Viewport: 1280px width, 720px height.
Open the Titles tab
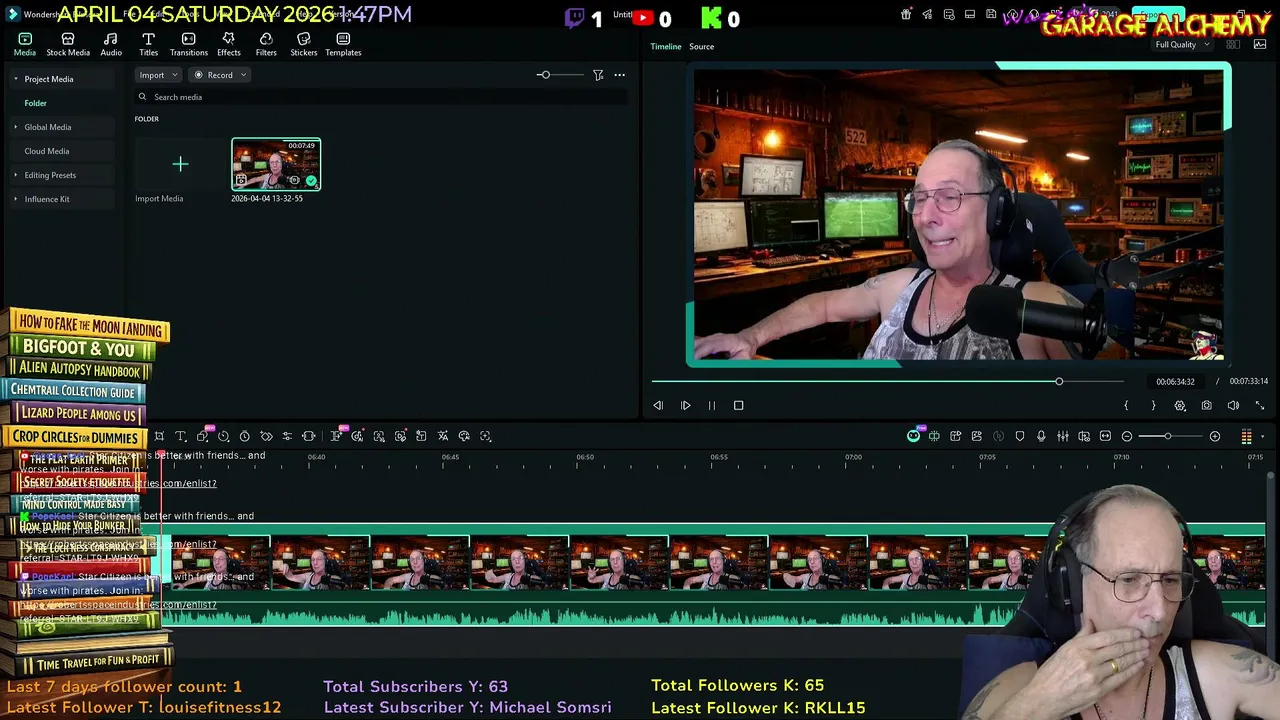[148, 44]
